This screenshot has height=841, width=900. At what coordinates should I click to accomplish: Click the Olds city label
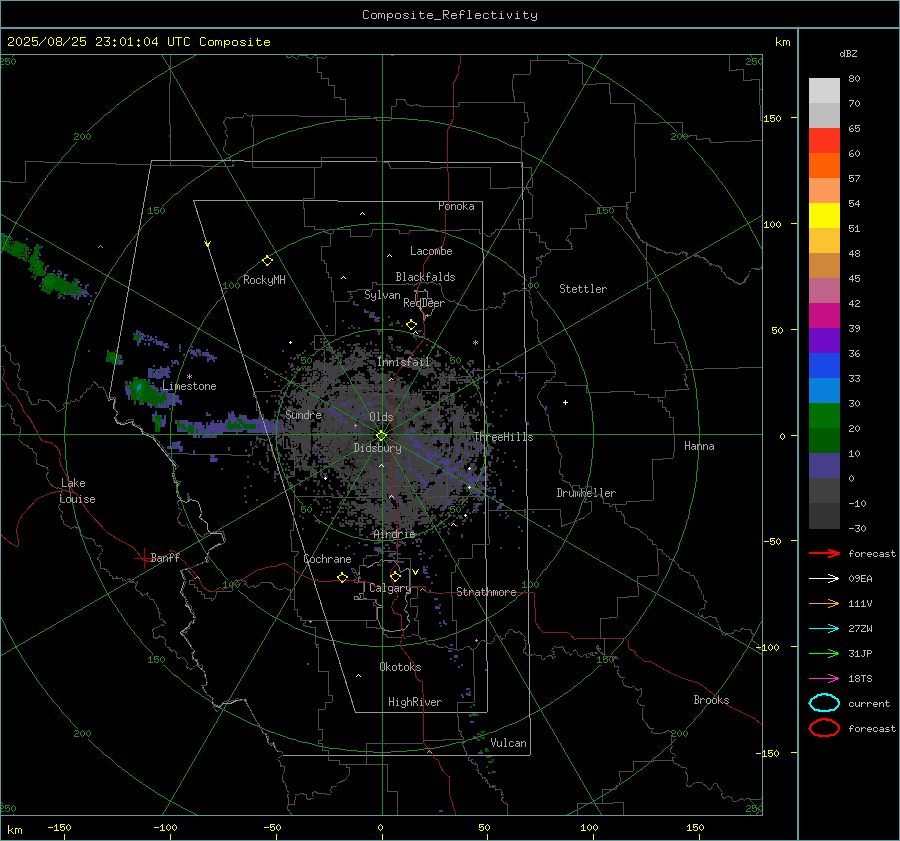(x=381, y=417)
